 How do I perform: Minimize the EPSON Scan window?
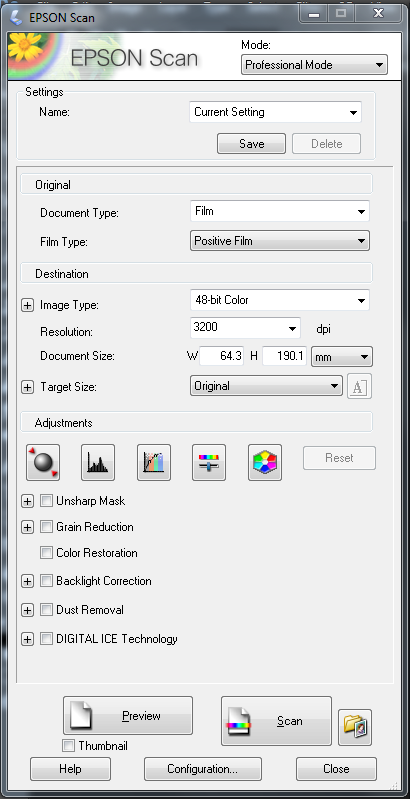[x=314, y=14]
